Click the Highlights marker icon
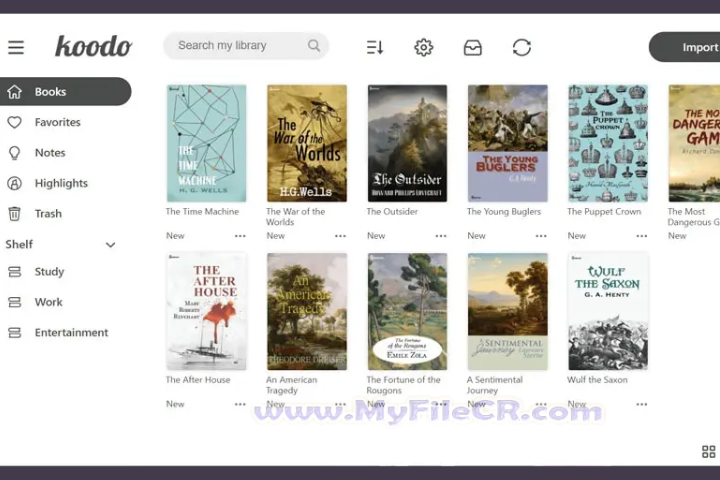720x480 pixels. coord(15,183)
